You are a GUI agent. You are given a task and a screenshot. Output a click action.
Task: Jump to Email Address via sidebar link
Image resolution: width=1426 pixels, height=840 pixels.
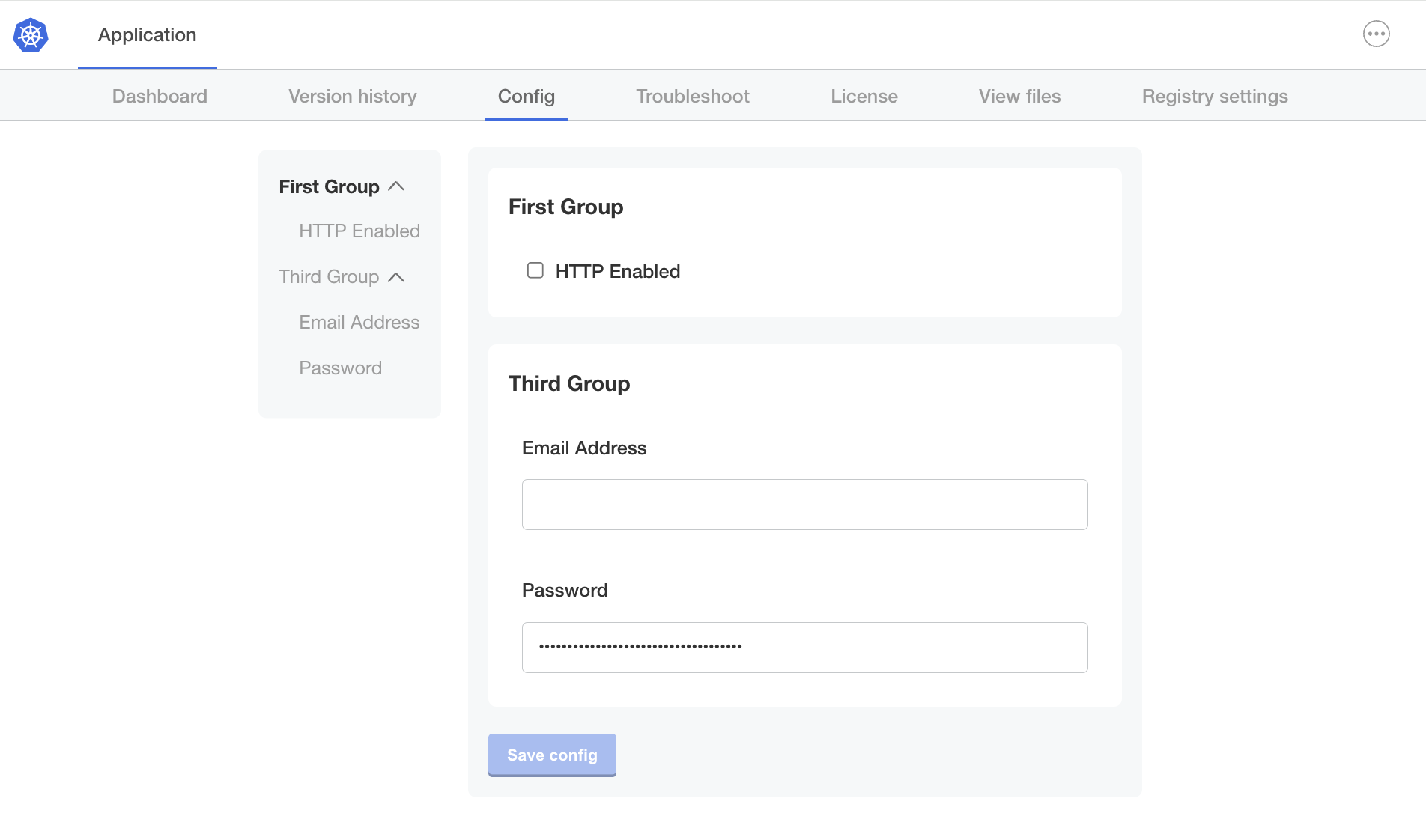click(x=359, y=322)
